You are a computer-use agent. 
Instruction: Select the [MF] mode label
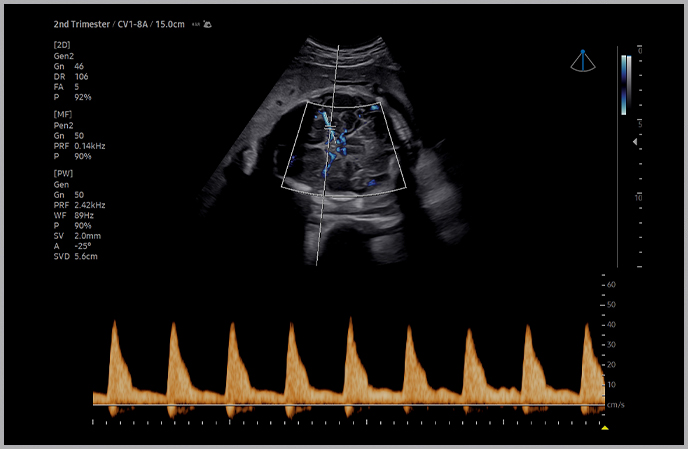(x=62, y=115)
